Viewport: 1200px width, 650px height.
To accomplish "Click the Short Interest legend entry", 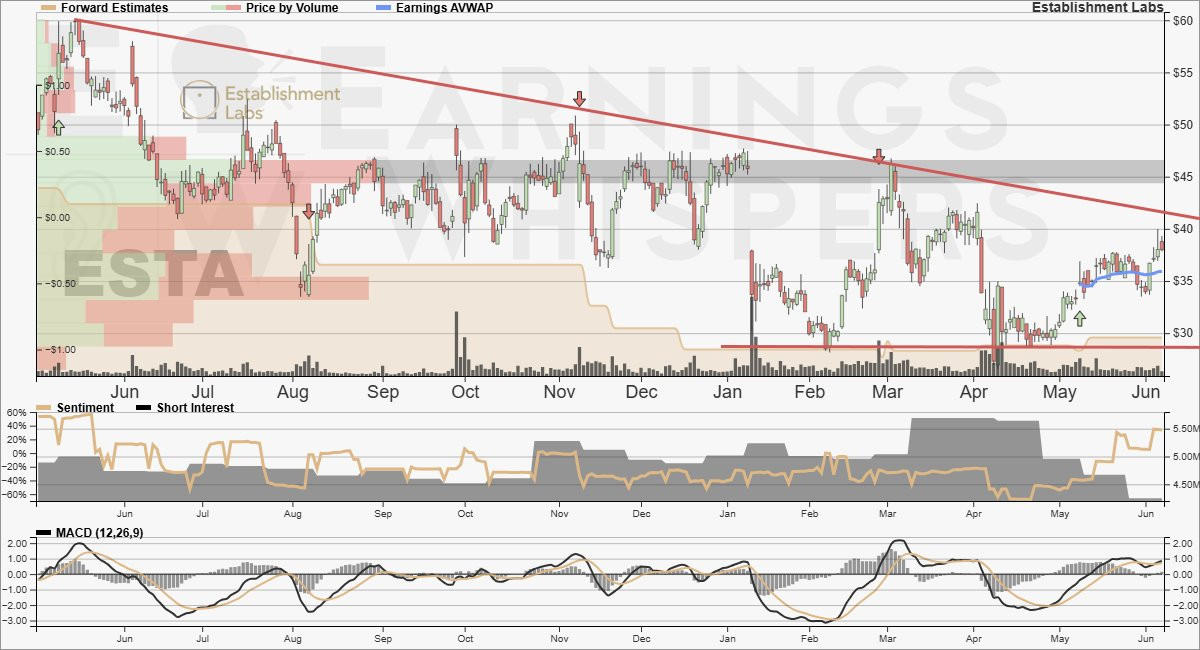I will click(x=184, y=407).
